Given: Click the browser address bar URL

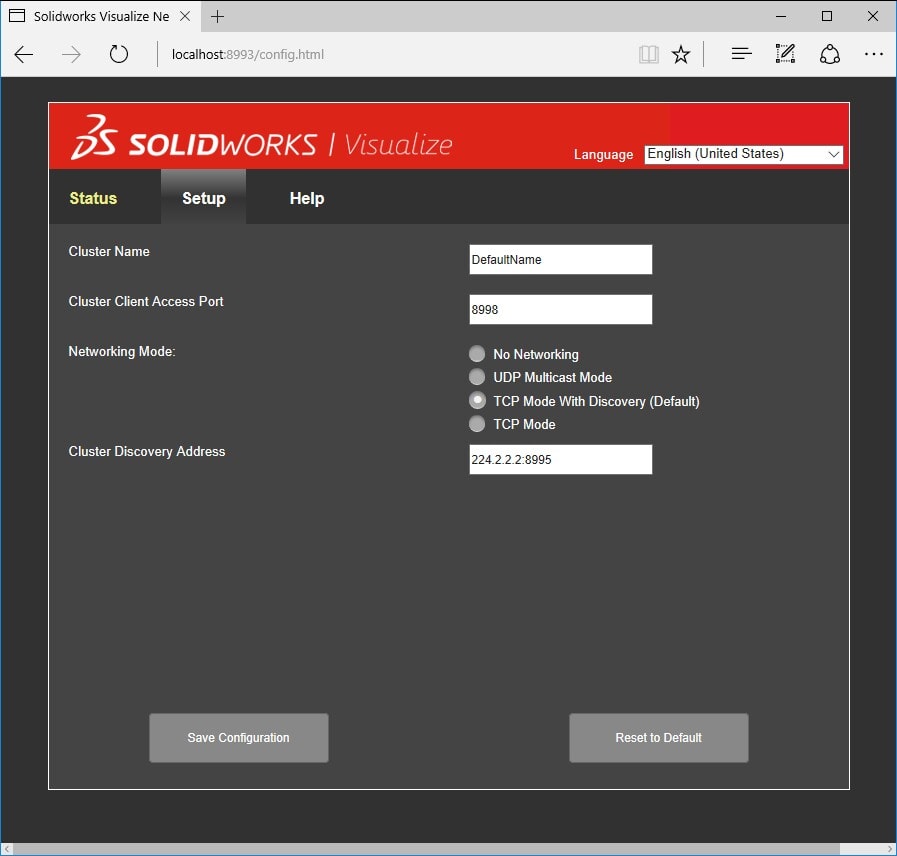Looking at the screenshot, I should (x=248, y=54).
